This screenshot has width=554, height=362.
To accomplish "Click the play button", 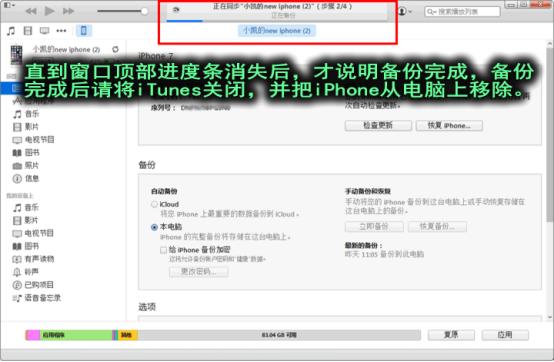I will pyautogui.click(x=49, y=11).
